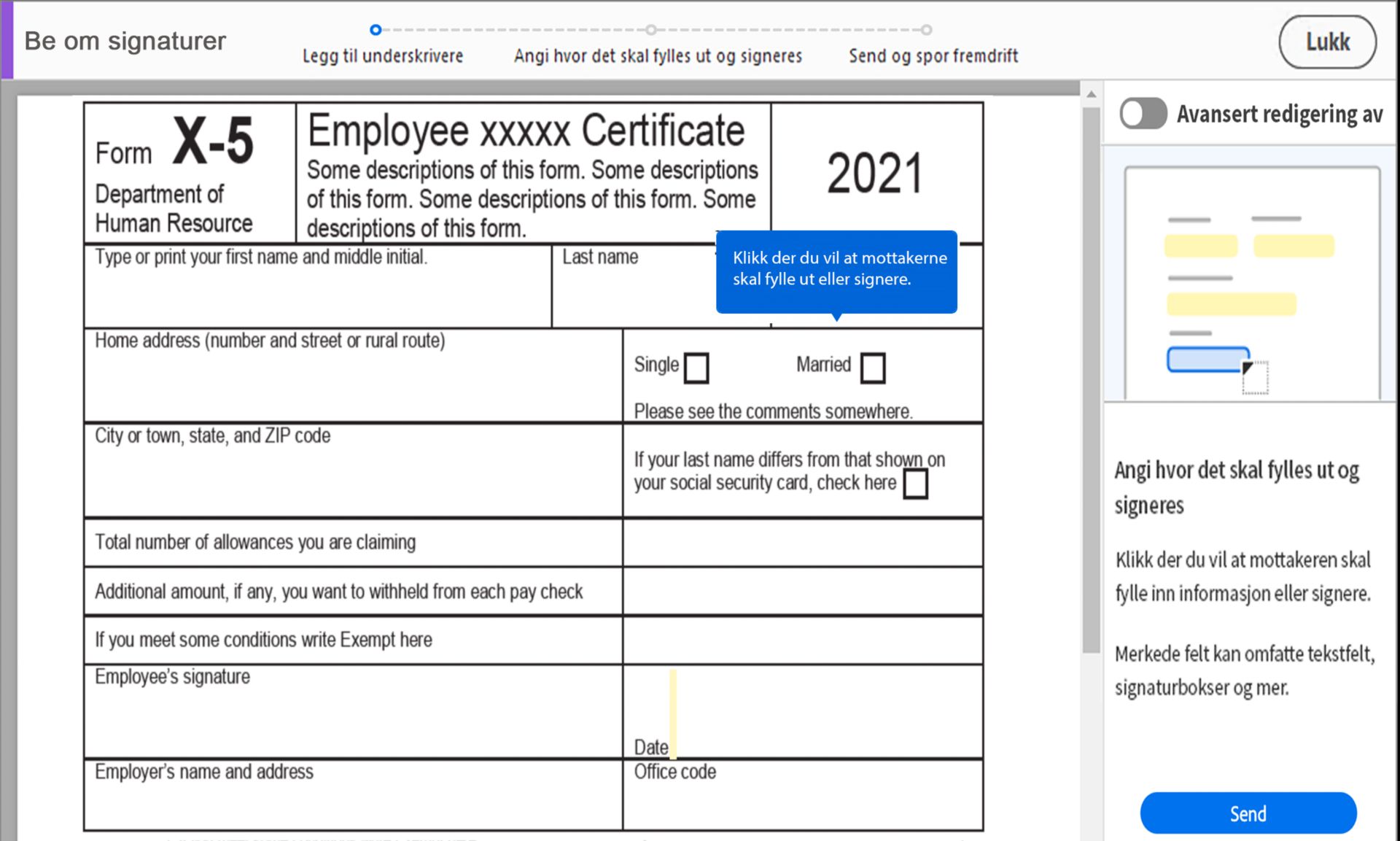Screen dimensions: 1400x841
Task: Select Angi hvor det skal fylles ut step
Action: pos(658,56)
